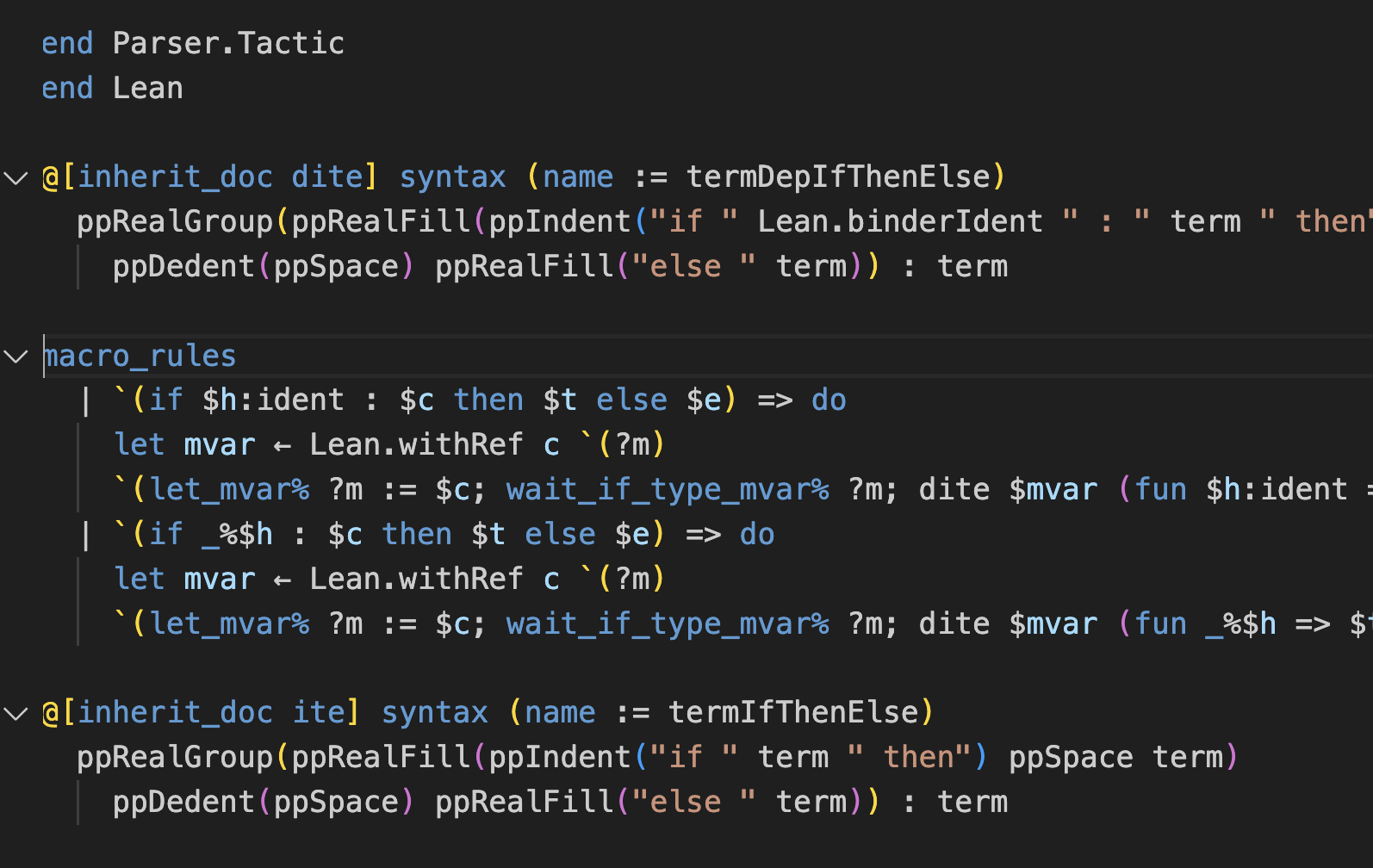1373x868 pixels.
Task: Collapse the macro_rules block fold chevron
Action: coord(16,356)
